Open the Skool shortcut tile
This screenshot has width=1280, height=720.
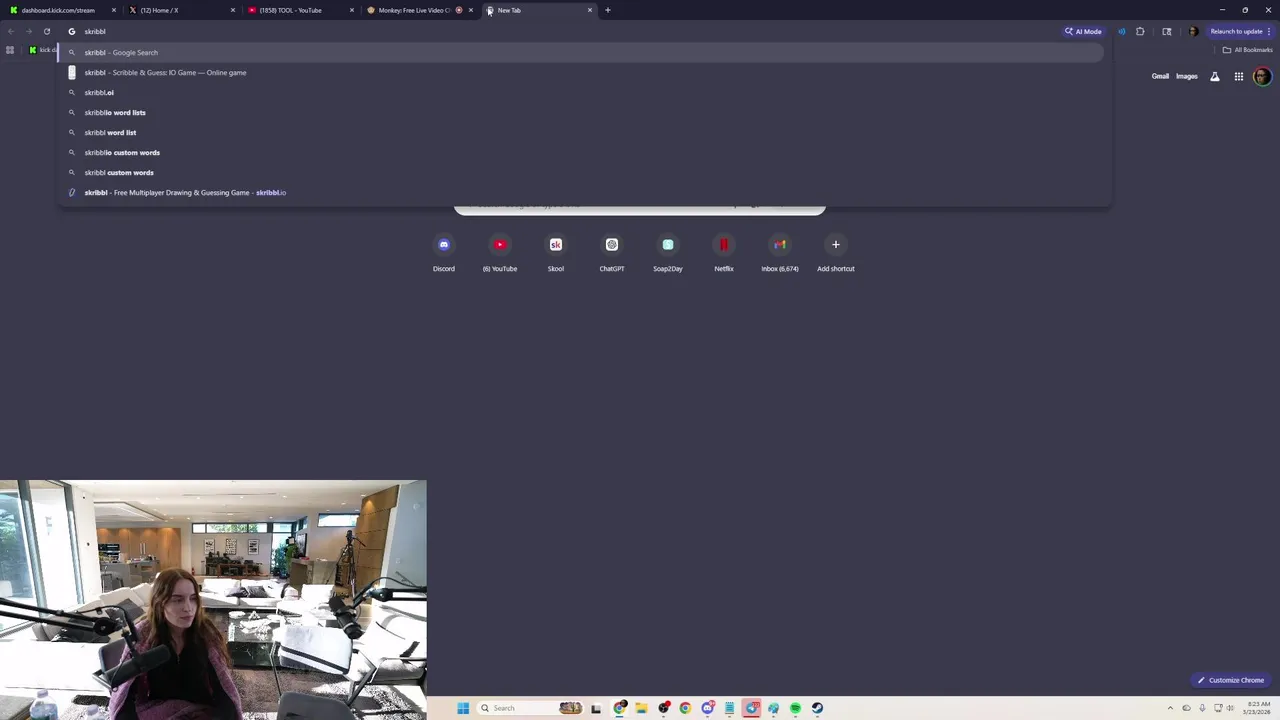(x=556, y=252)
